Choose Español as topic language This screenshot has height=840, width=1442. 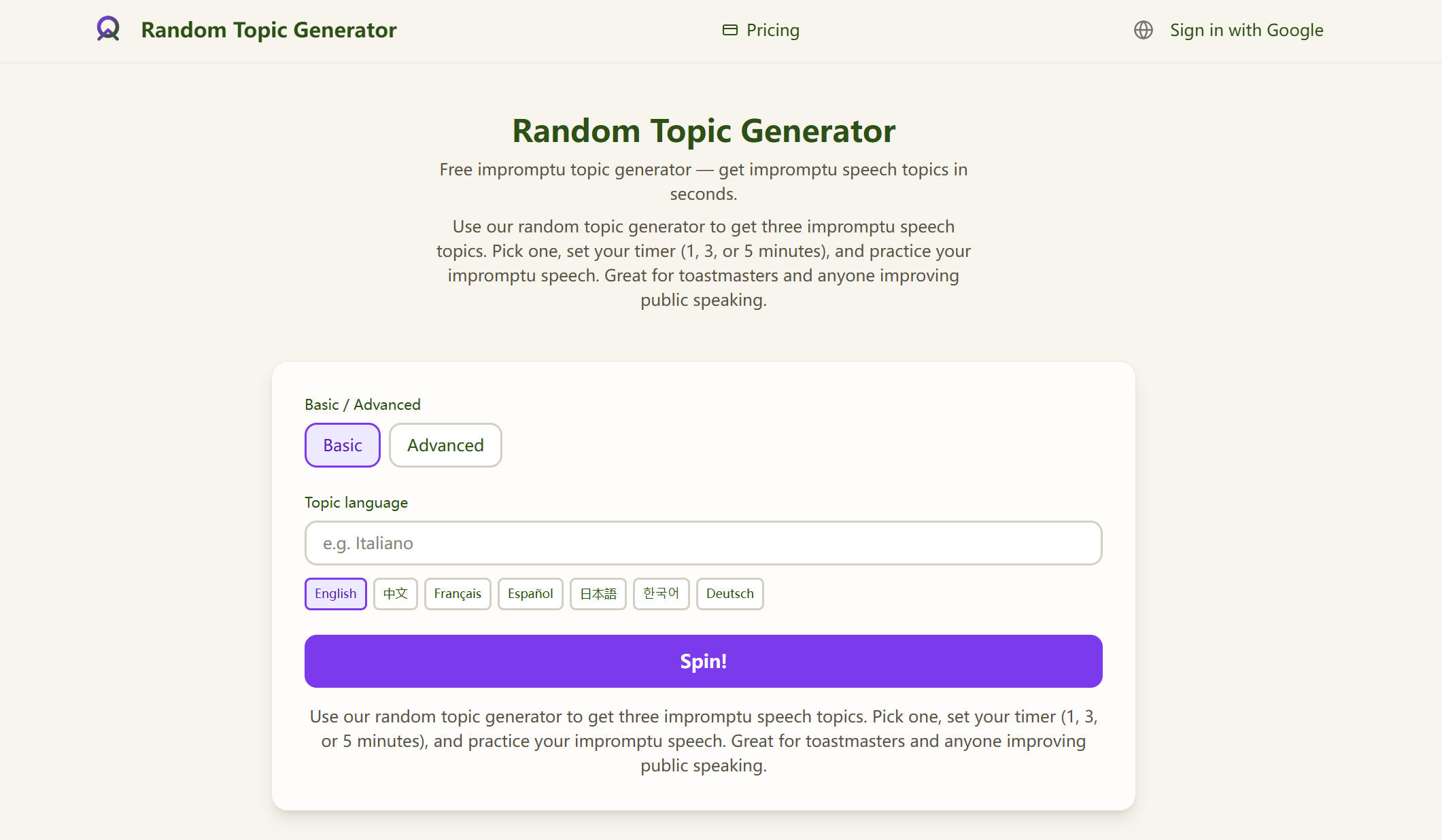click(x=530, y=593)
